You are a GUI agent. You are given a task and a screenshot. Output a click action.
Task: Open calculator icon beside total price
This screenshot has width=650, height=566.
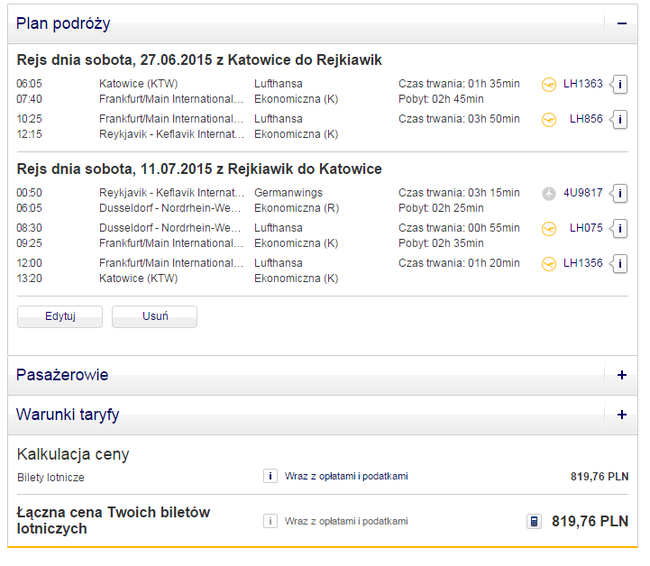535,521
